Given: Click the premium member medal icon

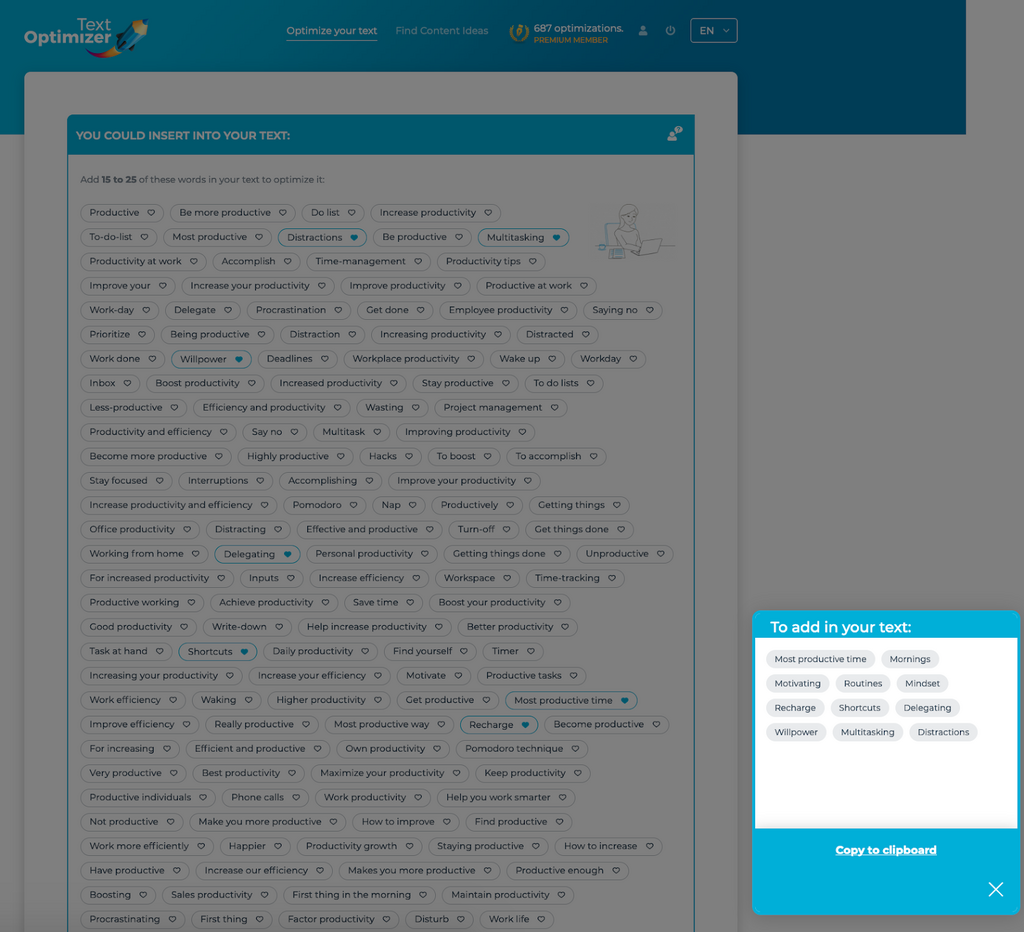Looking at the screenshot, I should pos(518,32).
